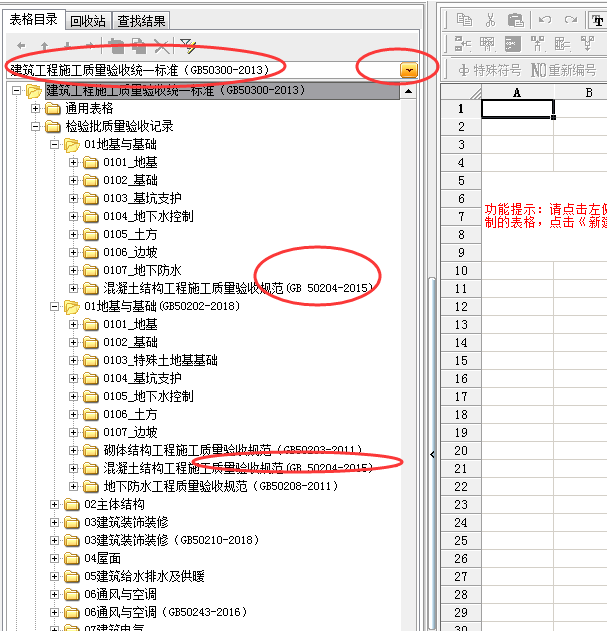This screenshot has height=631, width=607.
Task: Click the redo arrow icon
Action: (x=571, y=19)
